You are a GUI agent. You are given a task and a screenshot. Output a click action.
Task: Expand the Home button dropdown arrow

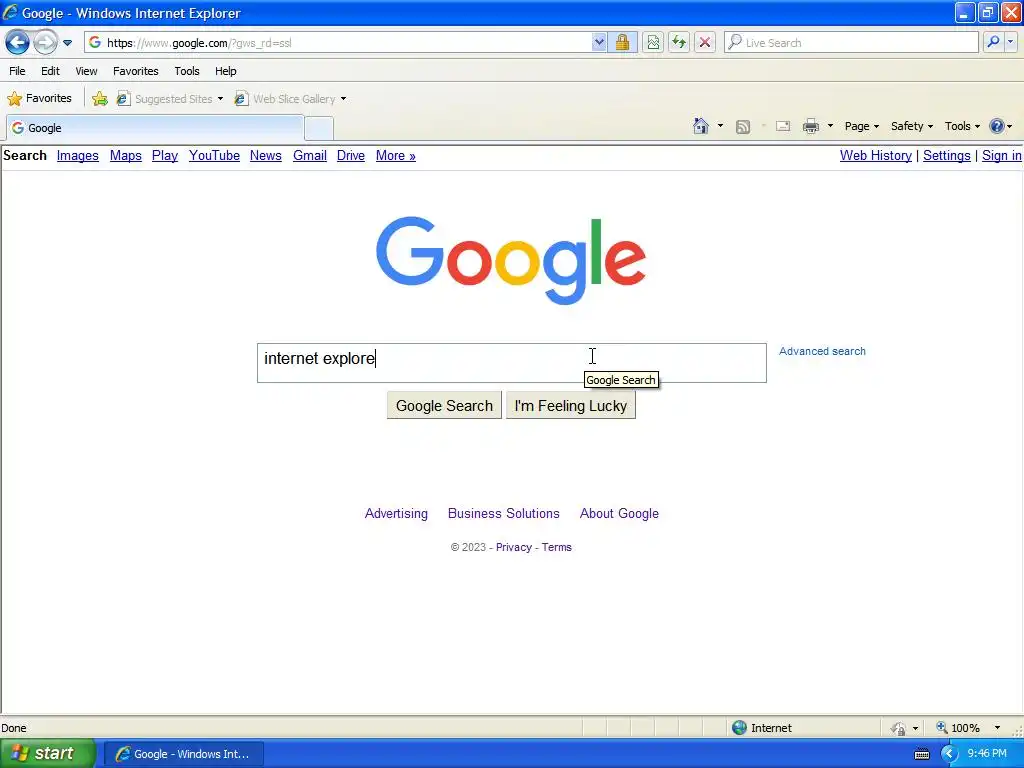pos(720,126)
